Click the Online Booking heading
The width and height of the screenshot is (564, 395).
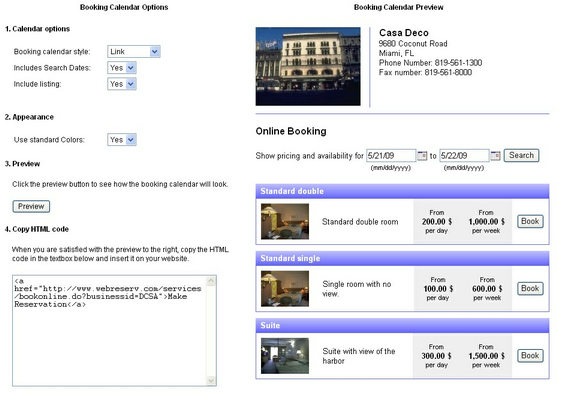coord(291,131)
